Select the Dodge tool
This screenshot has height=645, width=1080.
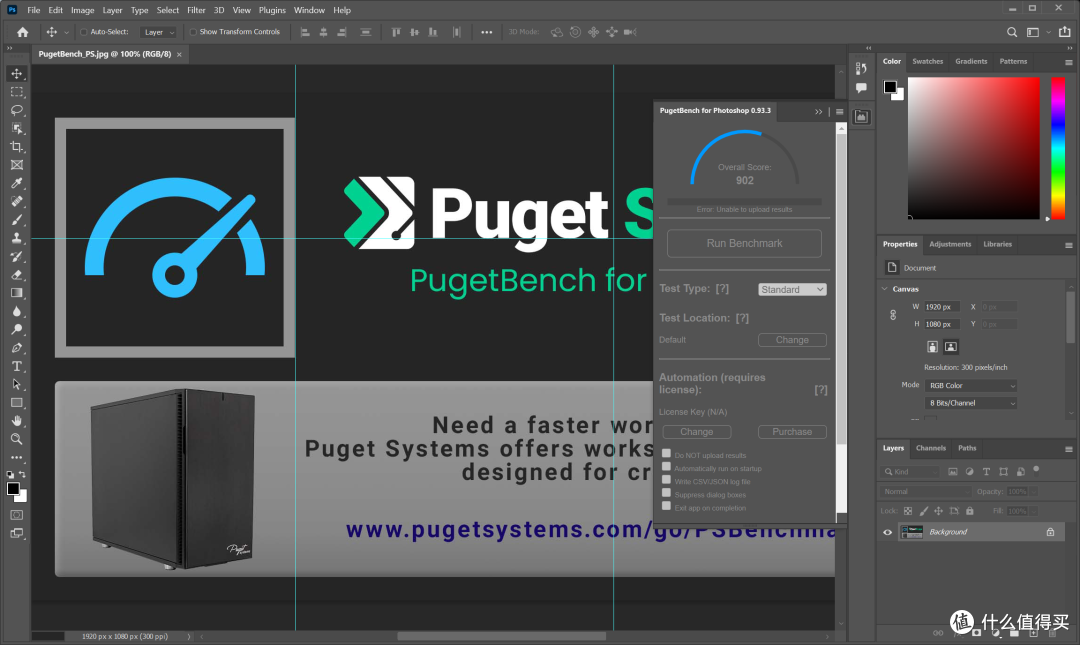(17, 329)
